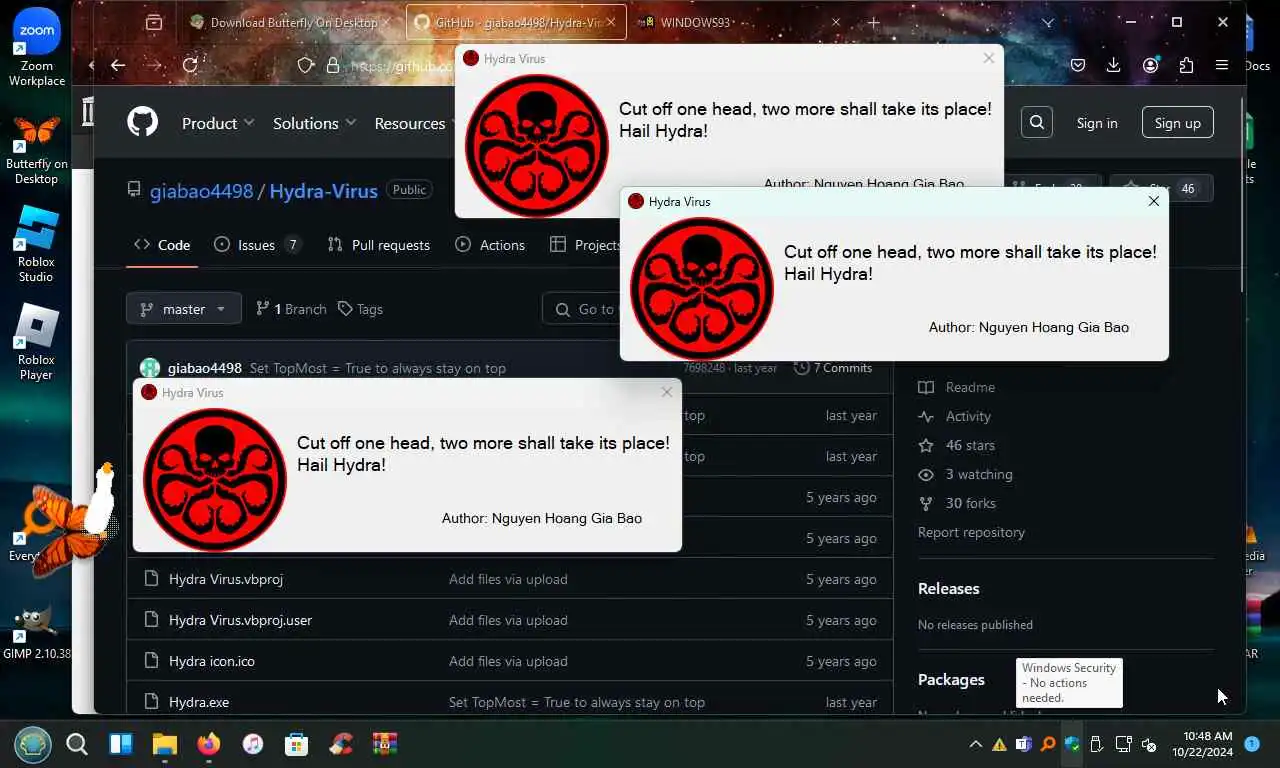Viewport: 1280px width, 768px height.
Task: Click the tracking protection shield icon
Action: coord(306,65)
